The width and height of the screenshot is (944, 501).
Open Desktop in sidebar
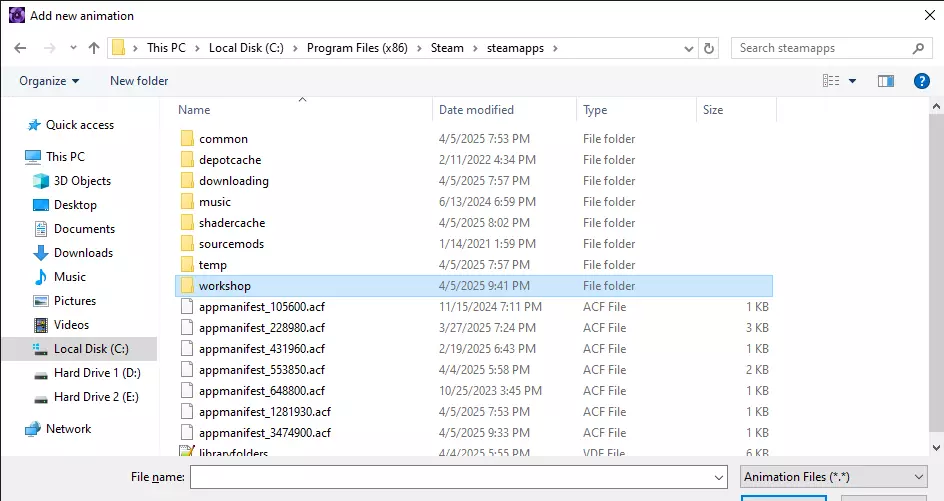click(x=75, y=205)
